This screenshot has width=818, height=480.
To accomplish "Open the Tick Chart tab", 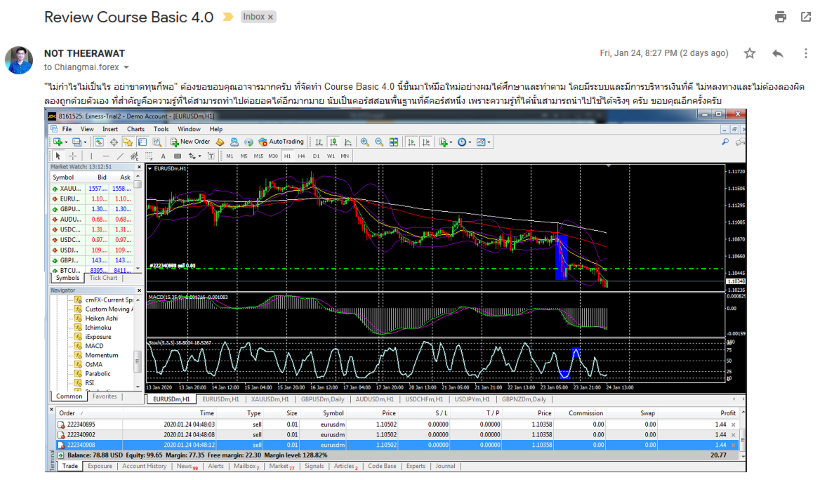I will click(x=103, y=278).
